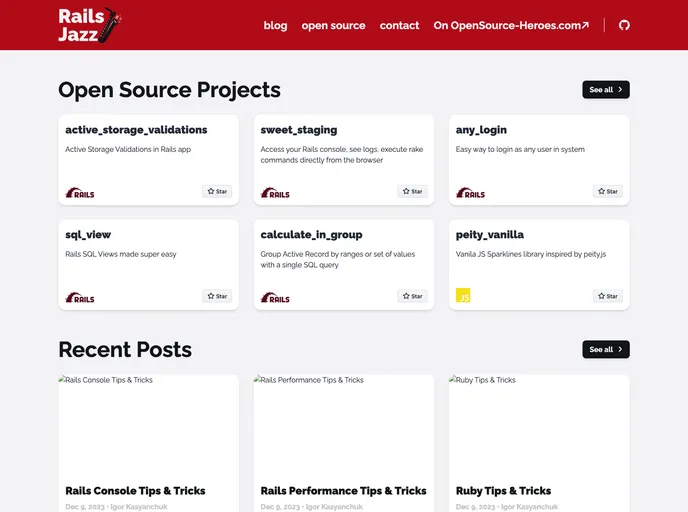Open the blog menu item
Image resolution: width=688 pixels, height=512 pixels.
275,25
